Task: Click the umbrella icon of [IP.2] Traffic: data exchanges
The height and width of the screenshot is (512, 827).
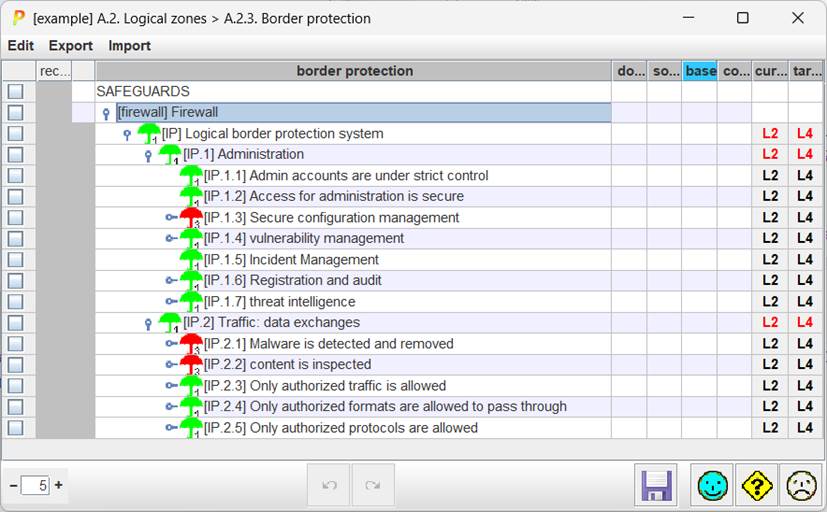Action: tap(170, 323)
